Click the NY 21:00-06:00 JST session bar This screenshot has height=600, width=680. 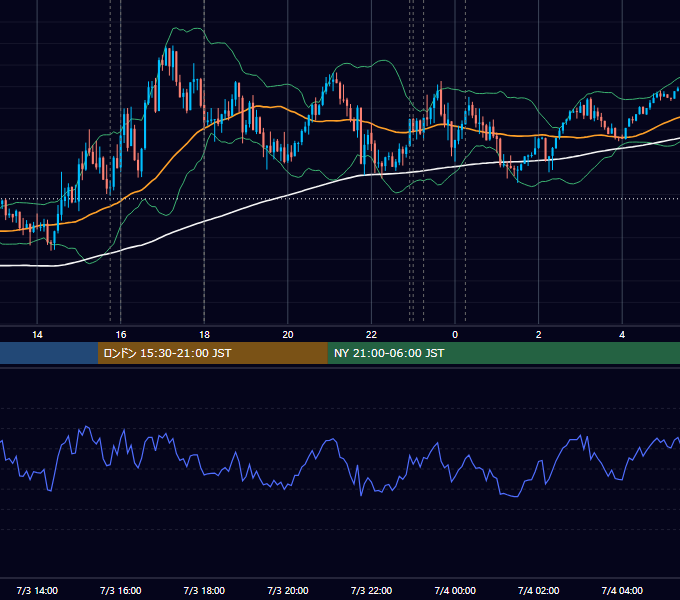503,353
